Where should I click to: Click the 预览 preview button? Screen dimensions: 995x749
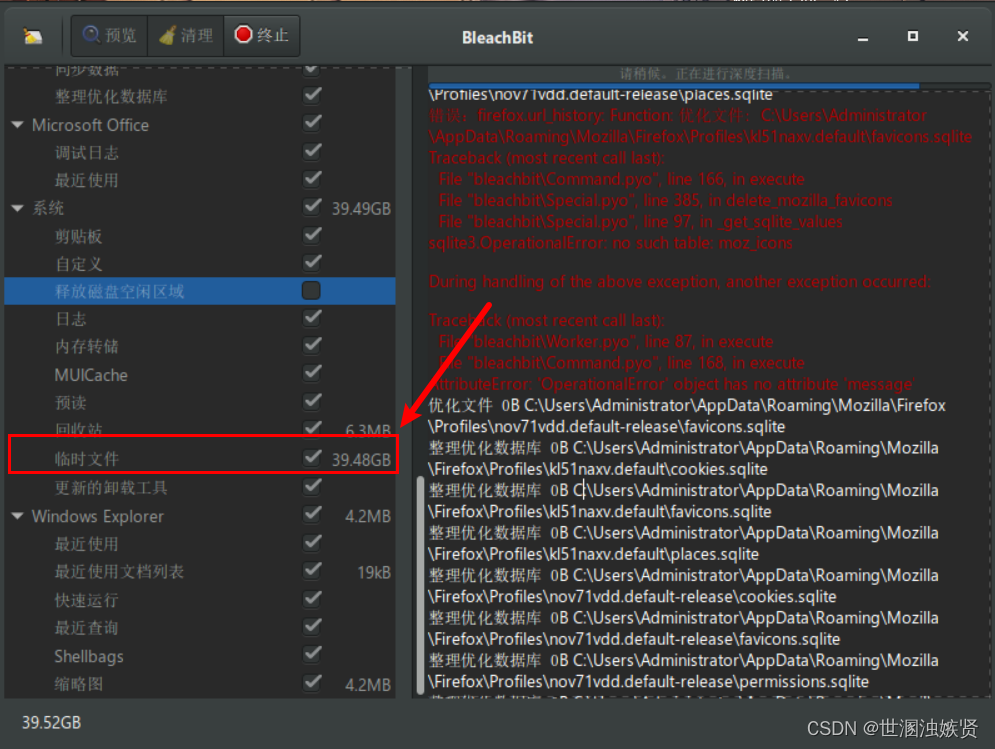point(109,36)
